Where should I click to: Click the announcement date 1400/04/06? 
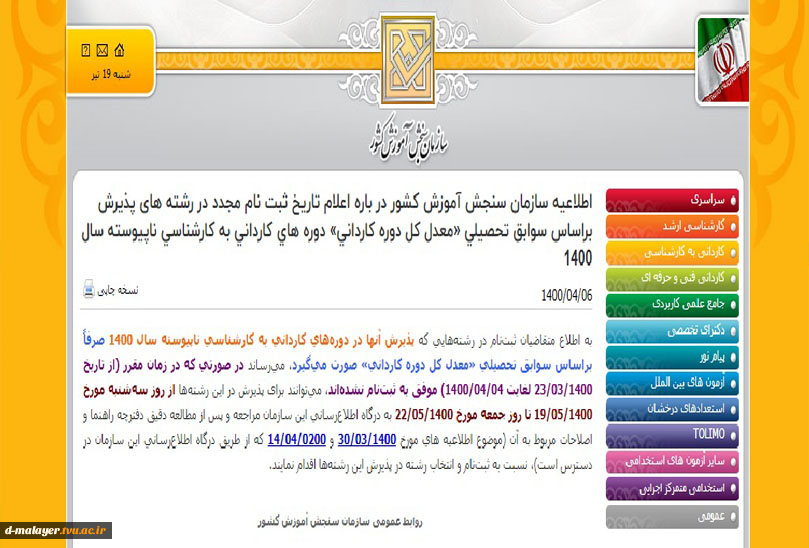[x=567, y=296]
